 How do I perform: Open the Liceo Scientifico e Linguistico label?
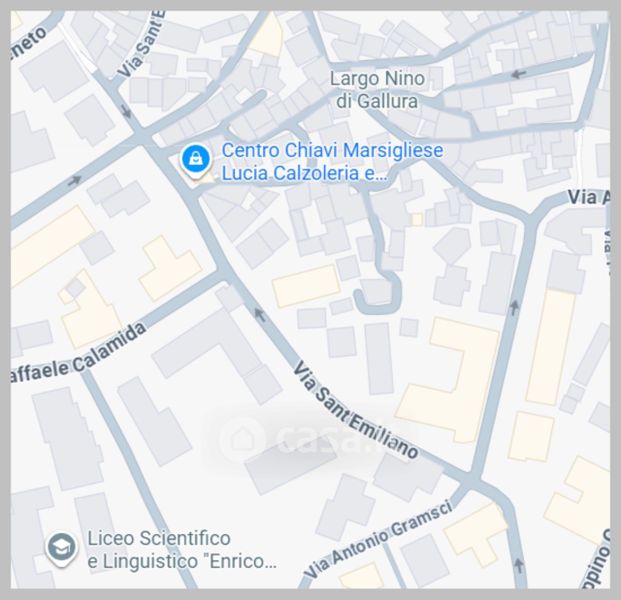[x=182, y=550]
